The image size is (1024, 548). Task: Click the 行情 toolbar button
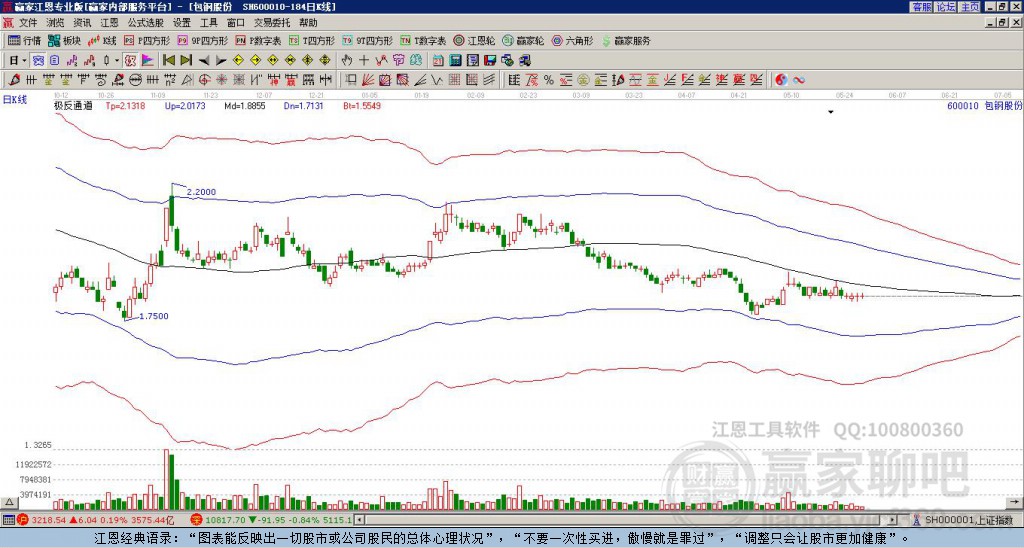pyautogui.click(x=25, y=40)
